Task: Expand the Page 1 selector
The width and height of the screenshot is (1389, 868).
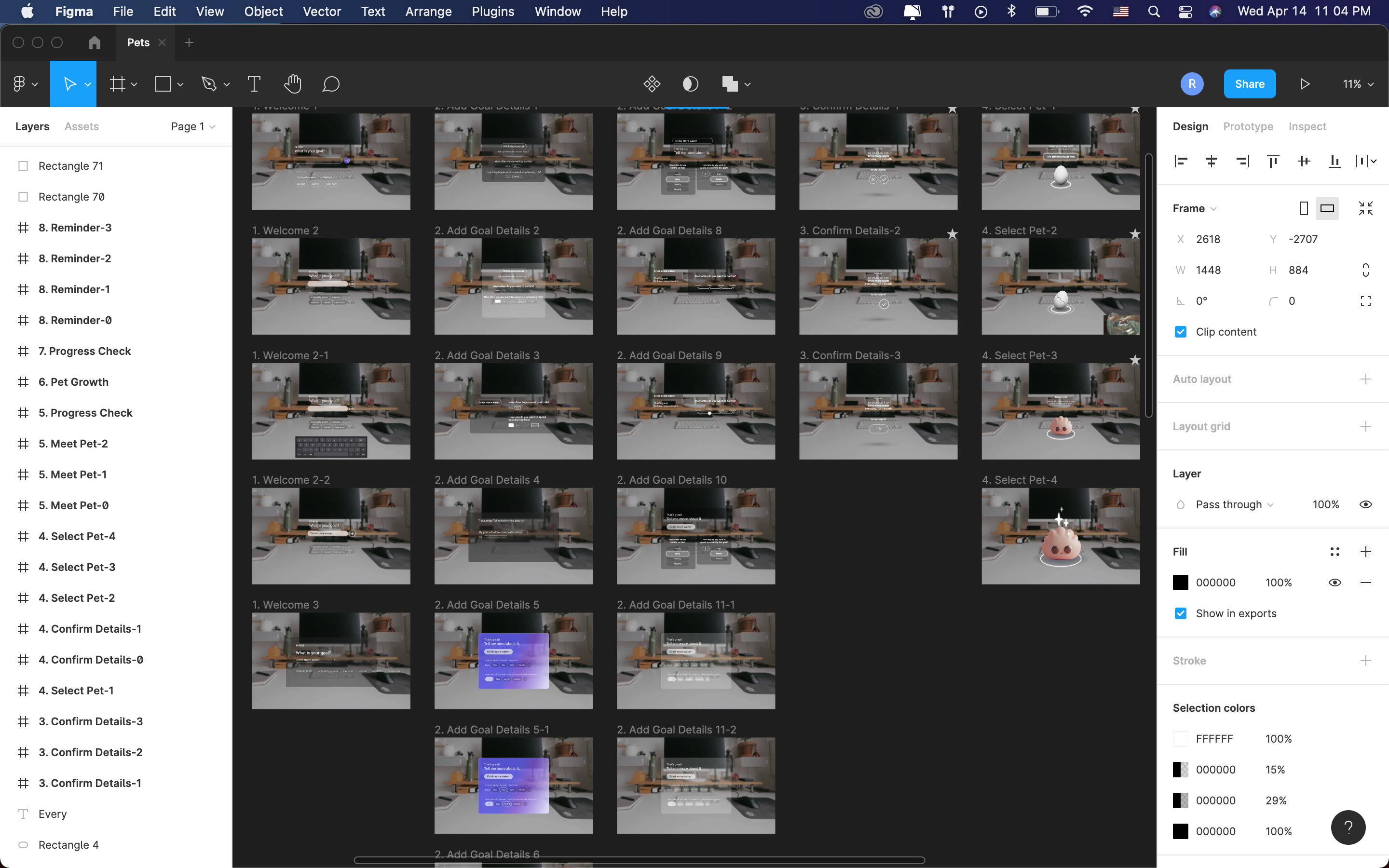Action: tap(193, 126)
